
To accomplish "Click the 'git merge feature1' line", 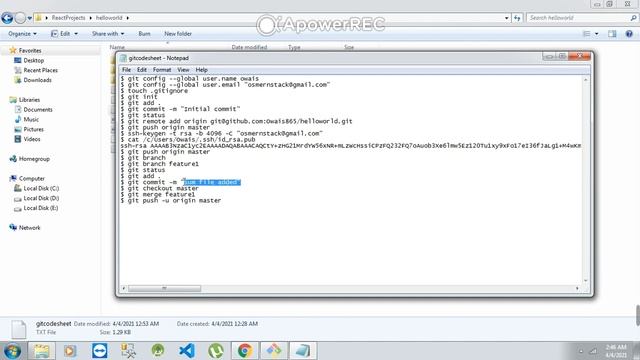I will (x=158, y=194).
